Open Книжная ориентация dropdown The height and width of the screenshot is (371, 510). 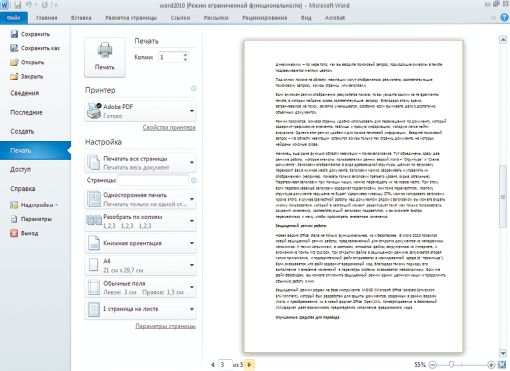(x=140, y=243)
